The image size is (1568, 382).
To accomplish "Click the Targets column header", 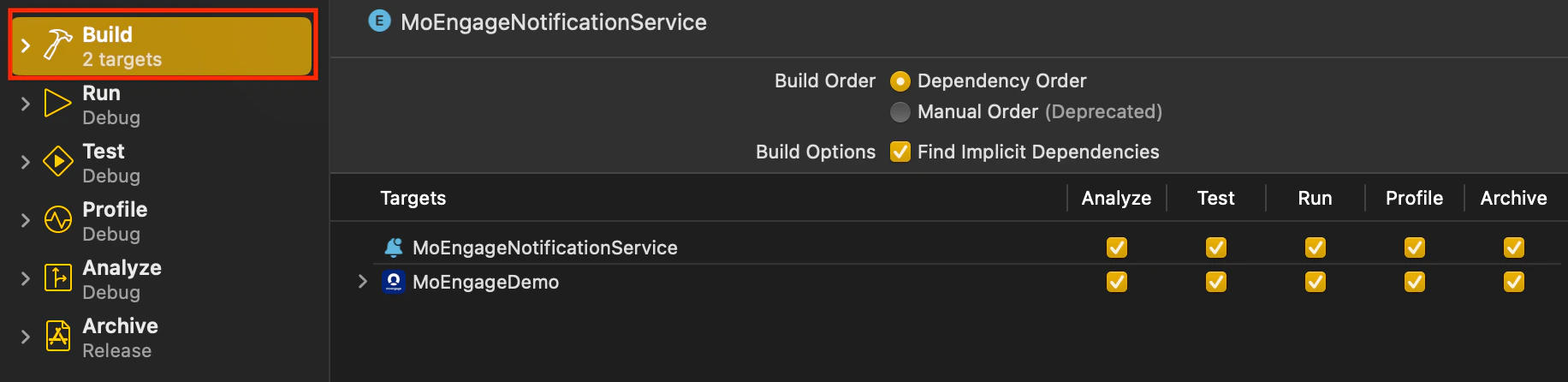I will tap(413, 198).
